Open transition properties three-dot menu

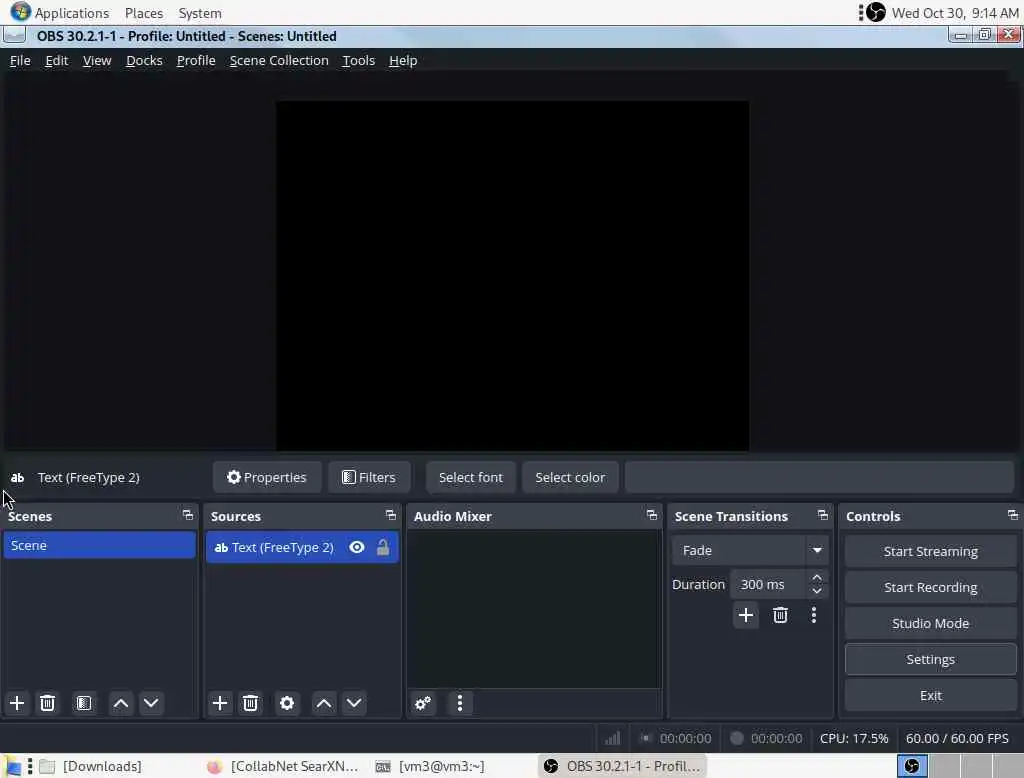pos(814,615)
